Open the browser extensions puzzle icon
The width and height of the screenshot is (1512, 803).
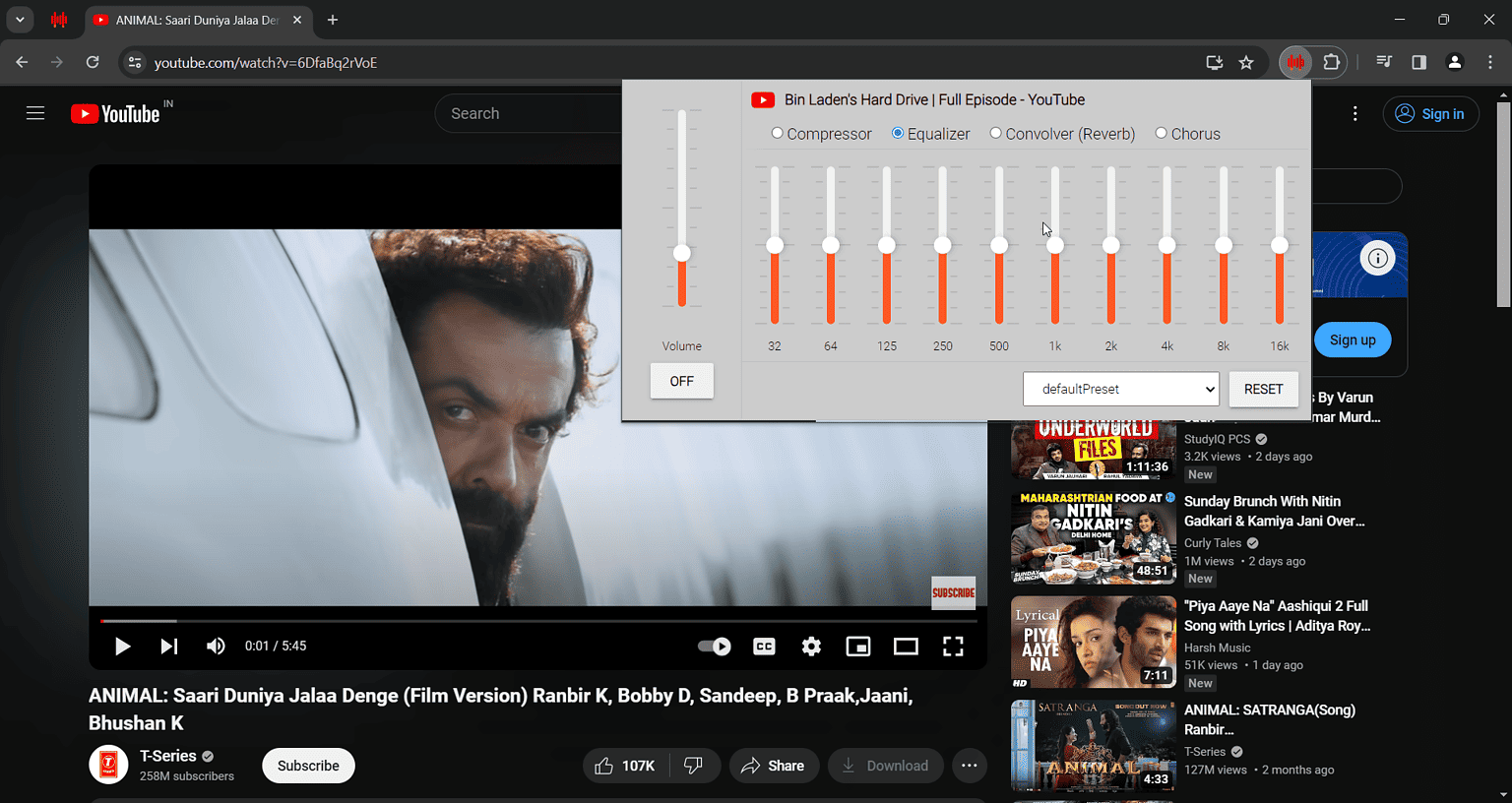click(1332, 61)
